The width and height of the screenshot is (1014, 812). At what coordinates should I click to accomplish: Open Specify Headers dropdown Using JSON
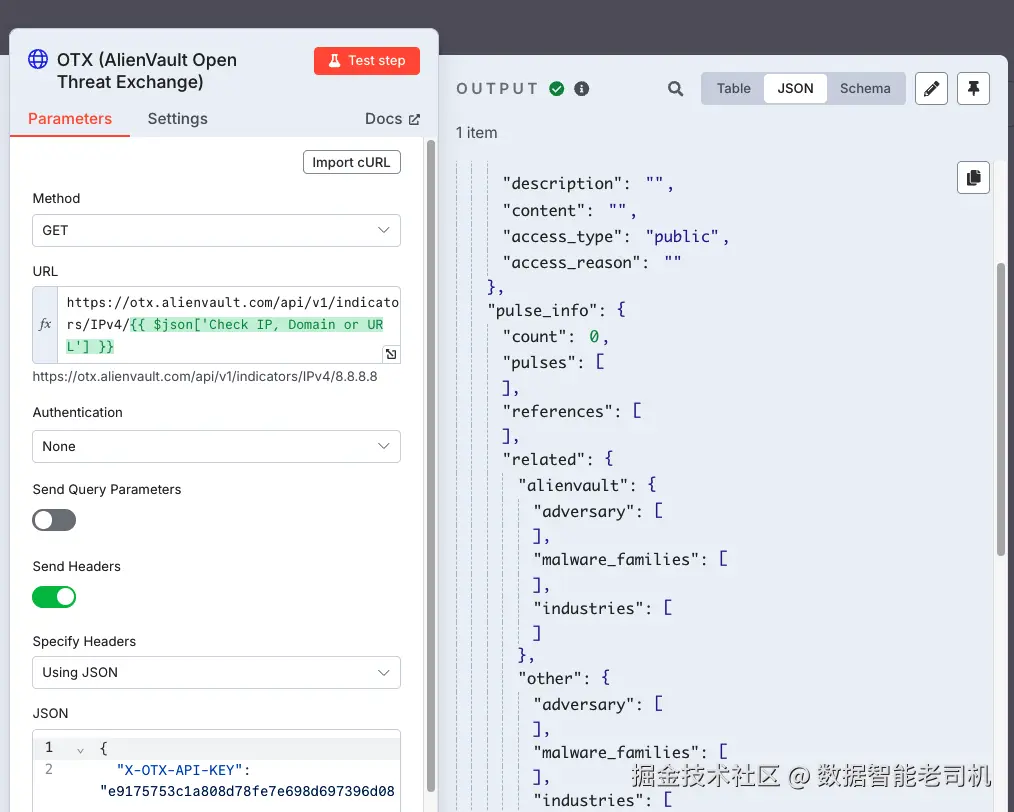[x=216, y=672]
